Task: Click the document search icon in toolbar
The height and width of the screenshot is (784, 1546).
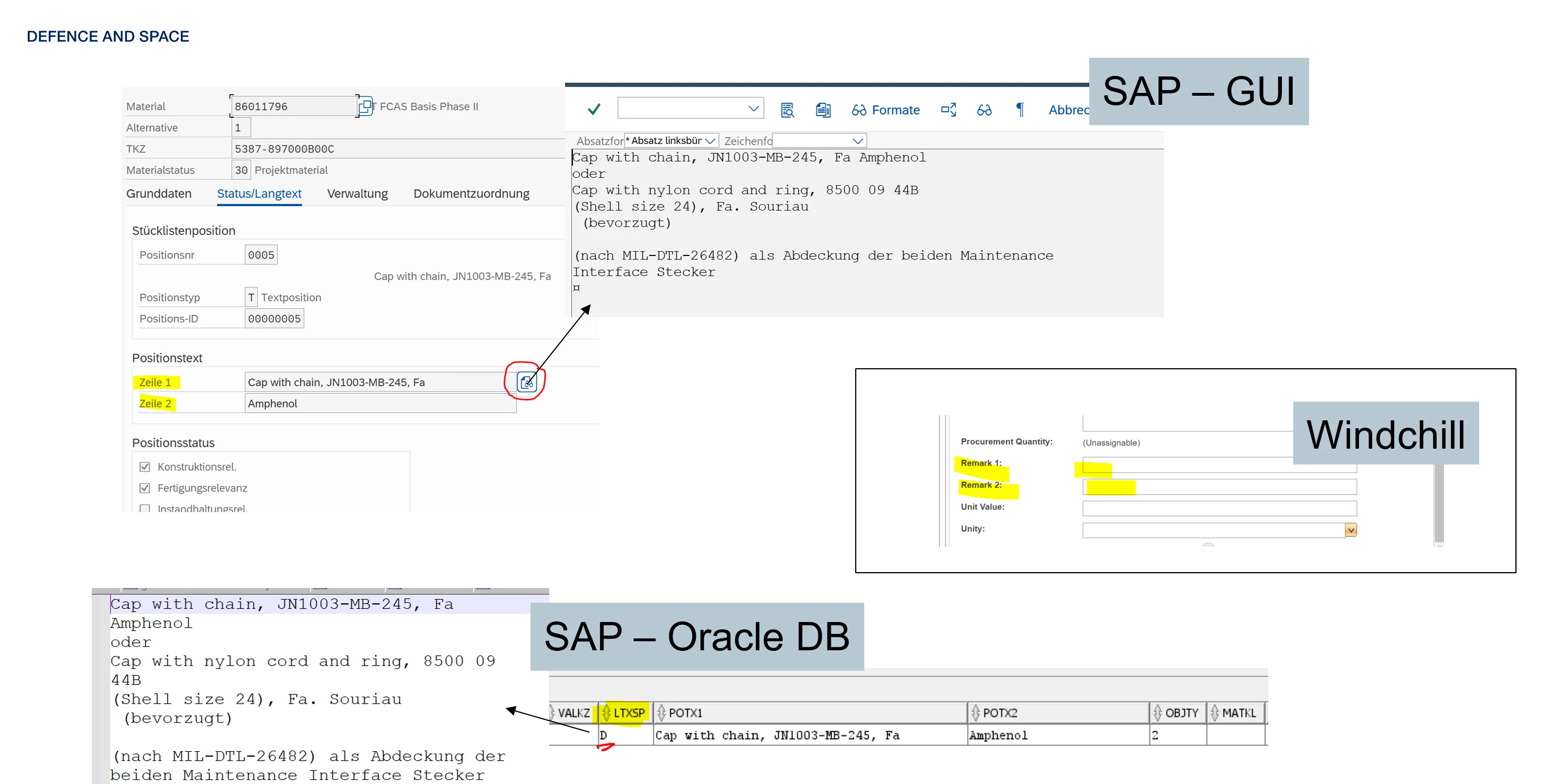Action: [787, 110]
